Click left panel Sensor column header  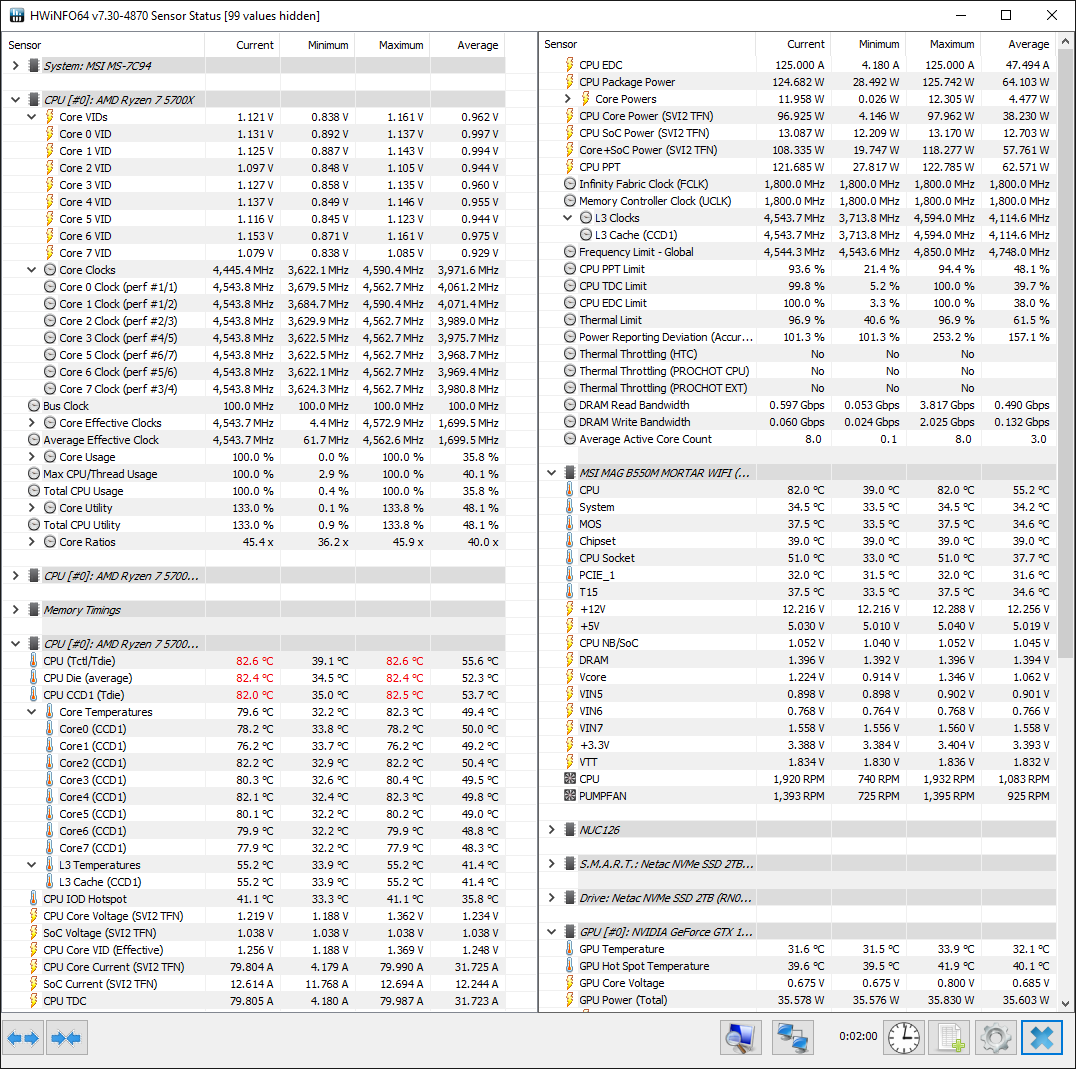tap(103, 45)
